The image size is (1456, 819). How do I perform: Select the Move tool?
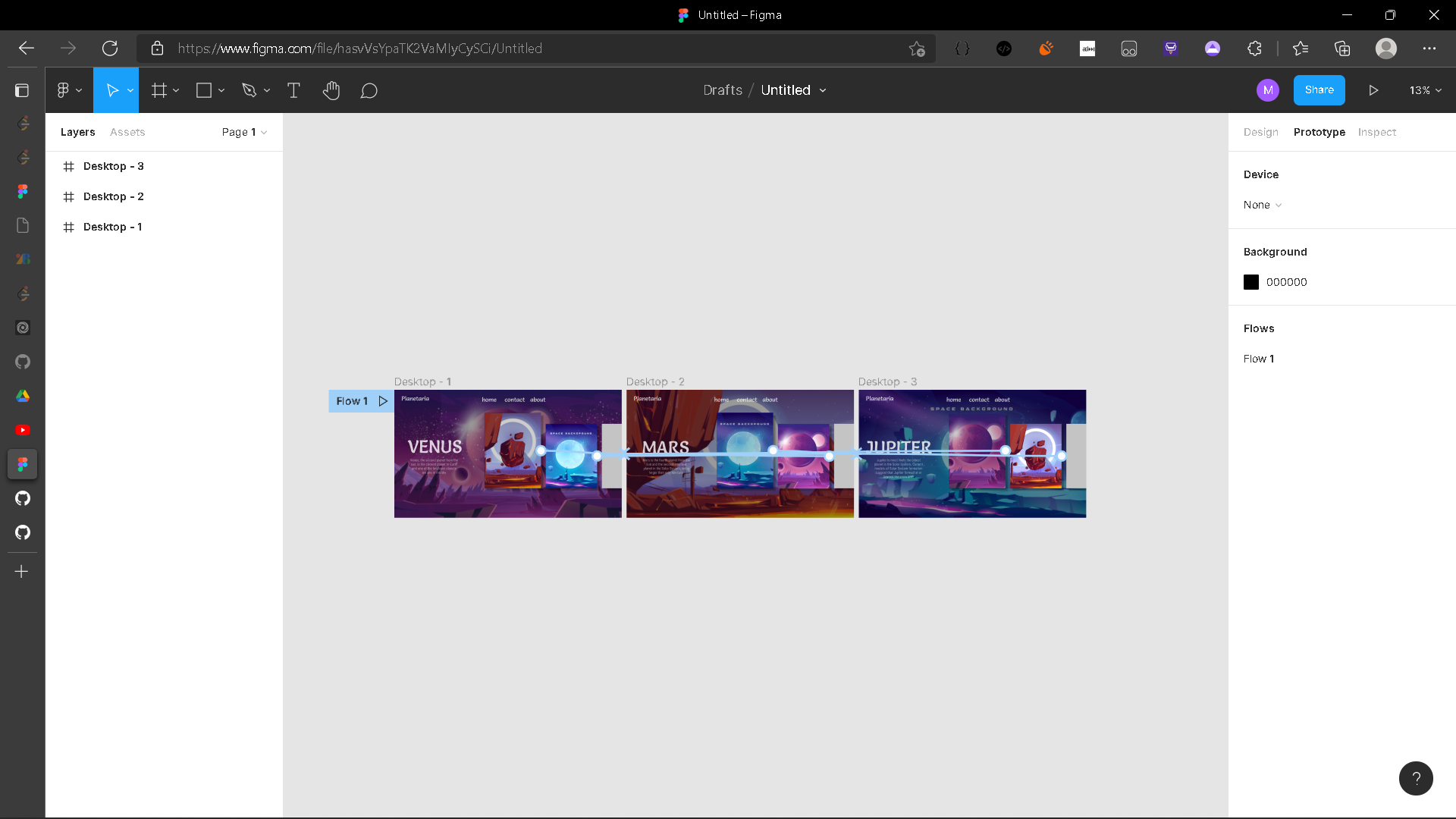click(112, 89)
